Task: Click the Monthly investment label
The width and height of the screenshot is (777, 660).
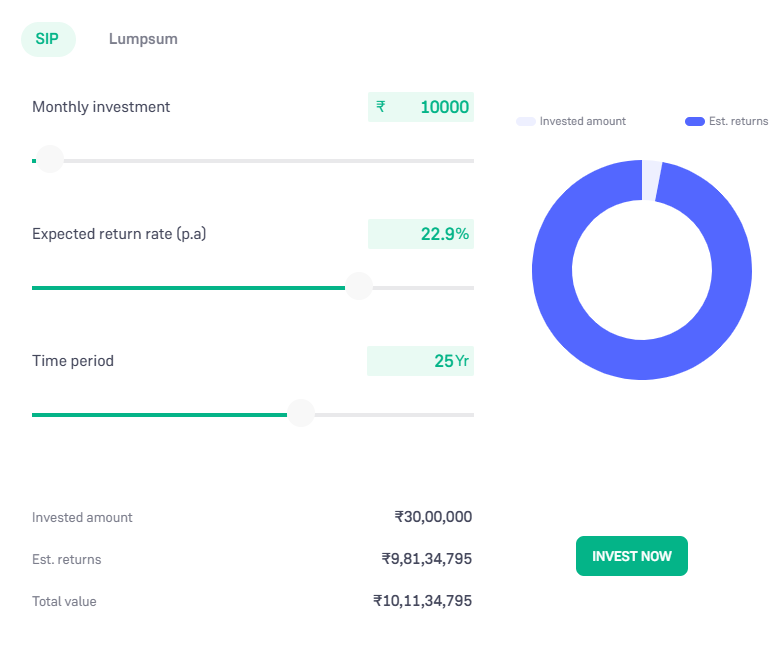Action: point(101,107)
